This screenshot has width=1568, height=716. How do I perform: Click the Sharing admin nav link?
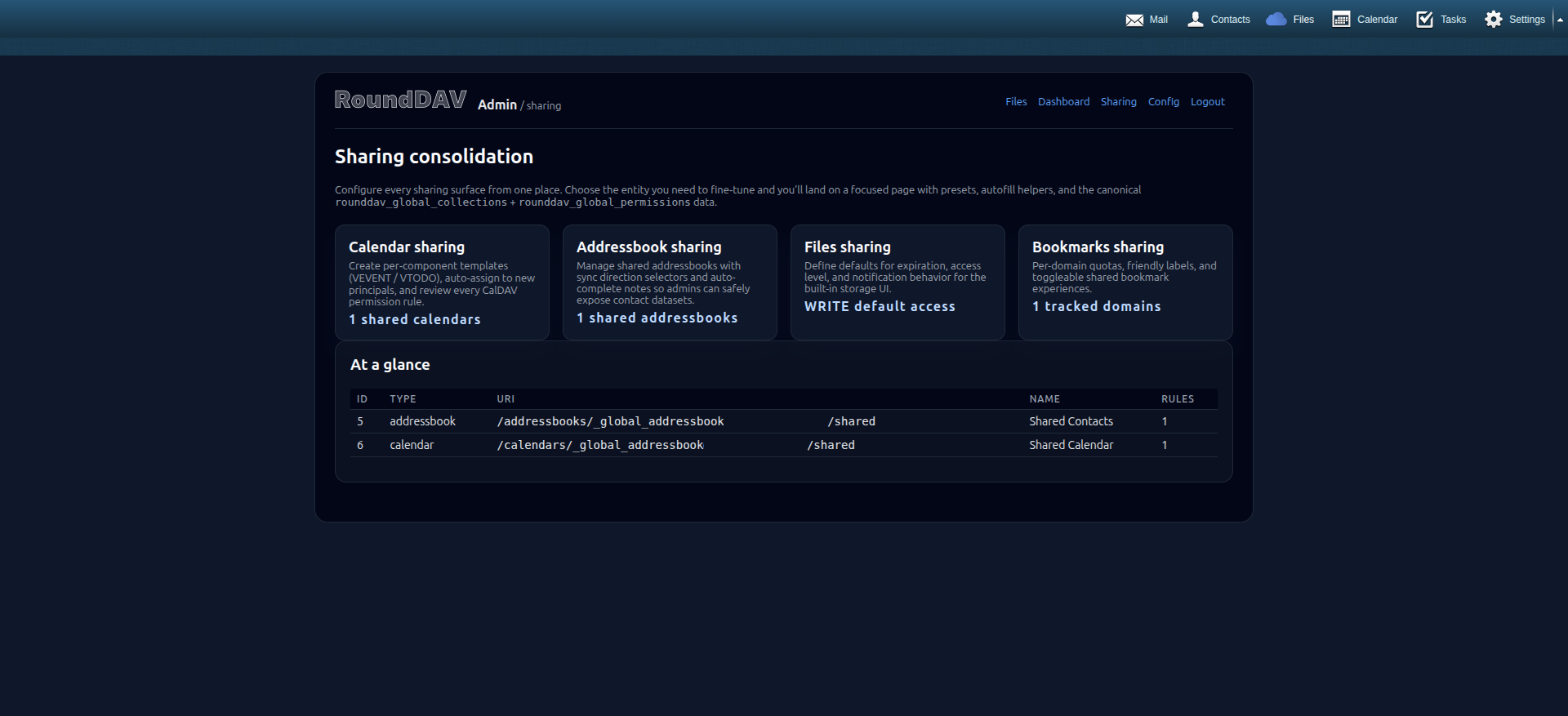[x=1118, y=102]
